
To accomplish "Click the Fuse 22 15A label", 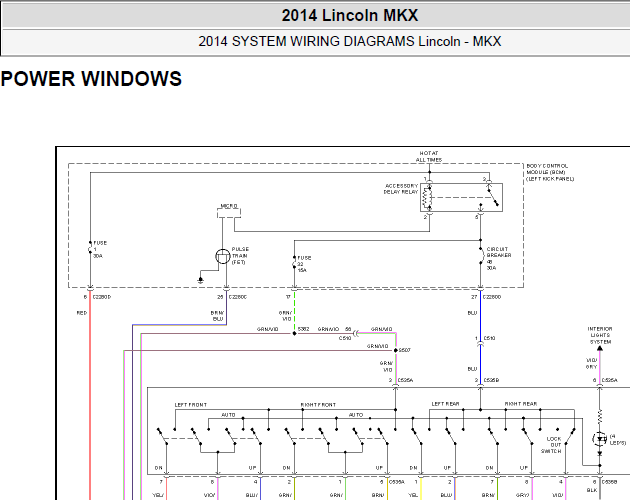I will pos(304,264).
